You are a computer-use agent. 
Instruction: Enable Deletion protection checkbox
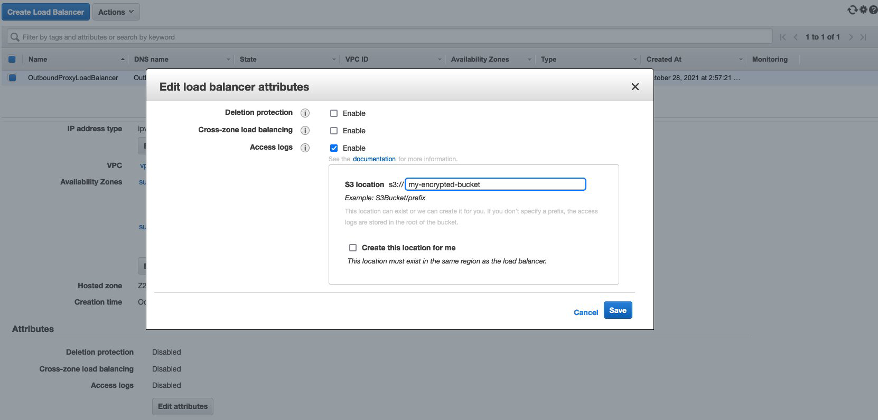(334, 113)
